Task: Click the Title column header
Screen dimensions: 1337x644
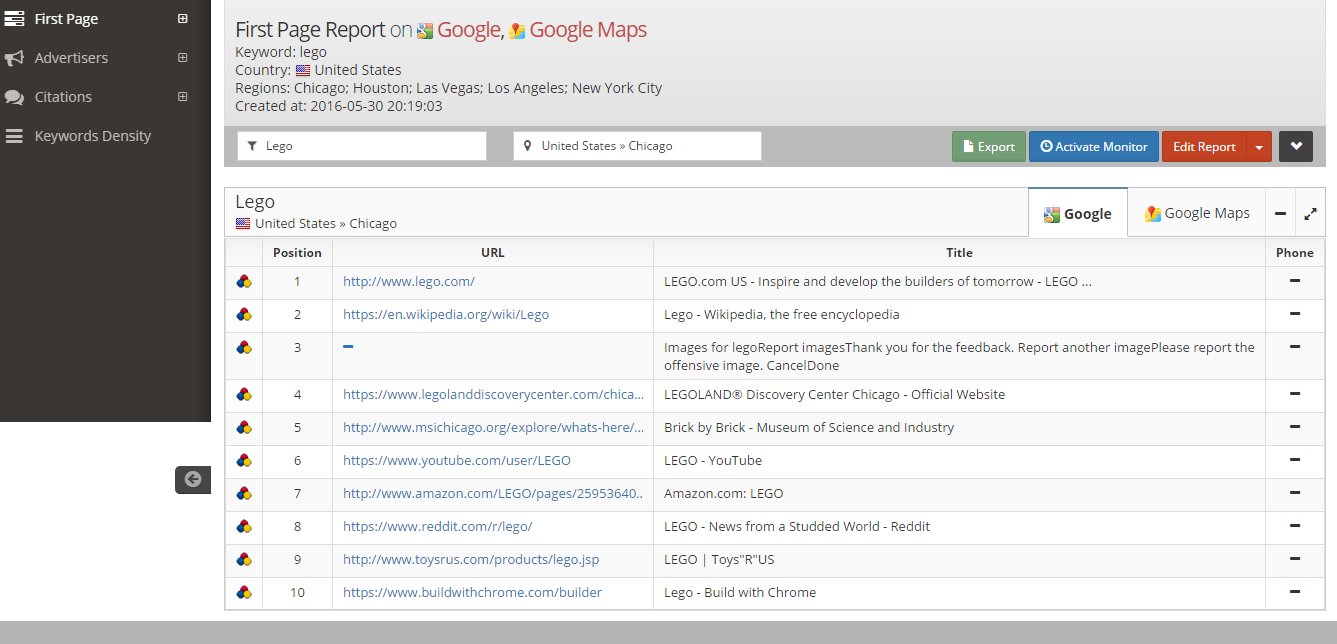Action: tap(959, 253)
